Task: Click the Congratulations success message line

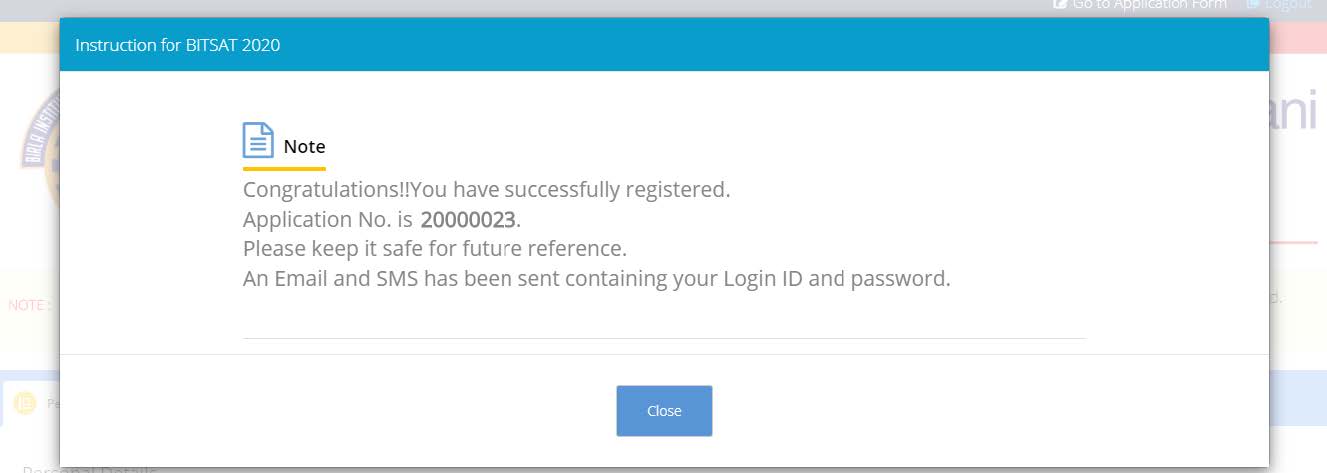Action: point(486,189)
